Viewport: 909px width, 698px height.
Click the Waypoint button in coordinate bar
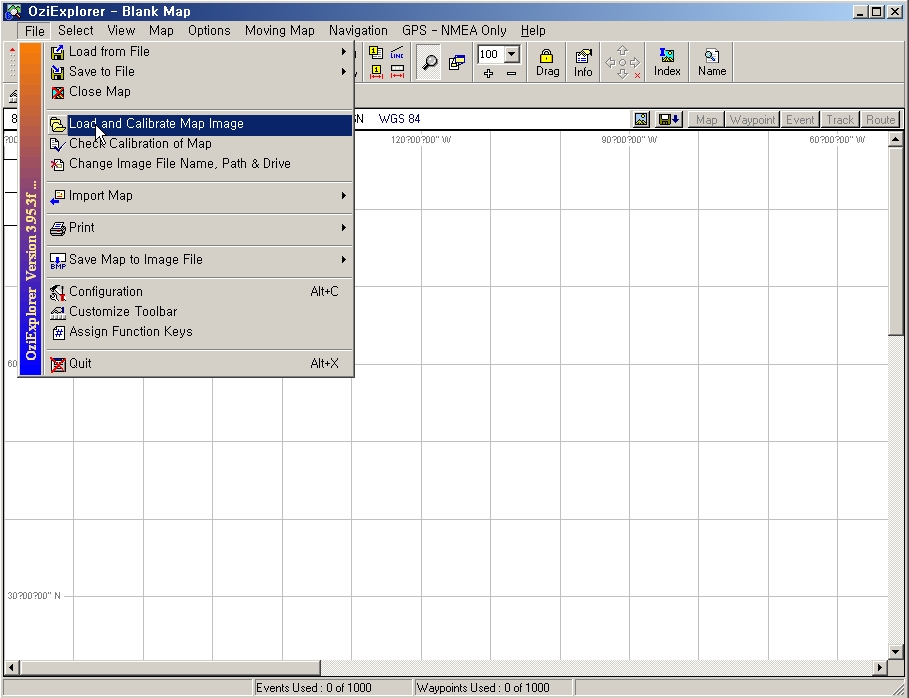tap(752, 120)
